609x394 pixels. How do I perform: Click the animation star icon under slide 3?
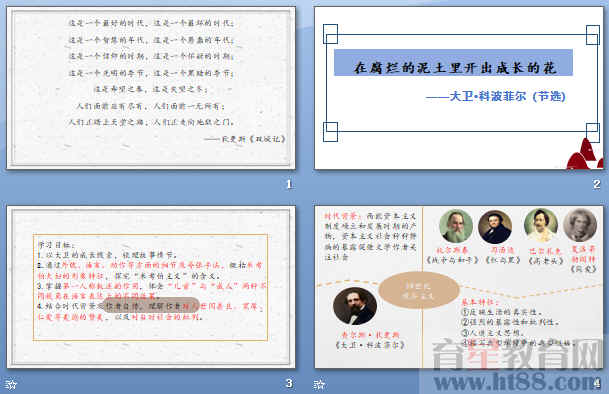[11, 384]
